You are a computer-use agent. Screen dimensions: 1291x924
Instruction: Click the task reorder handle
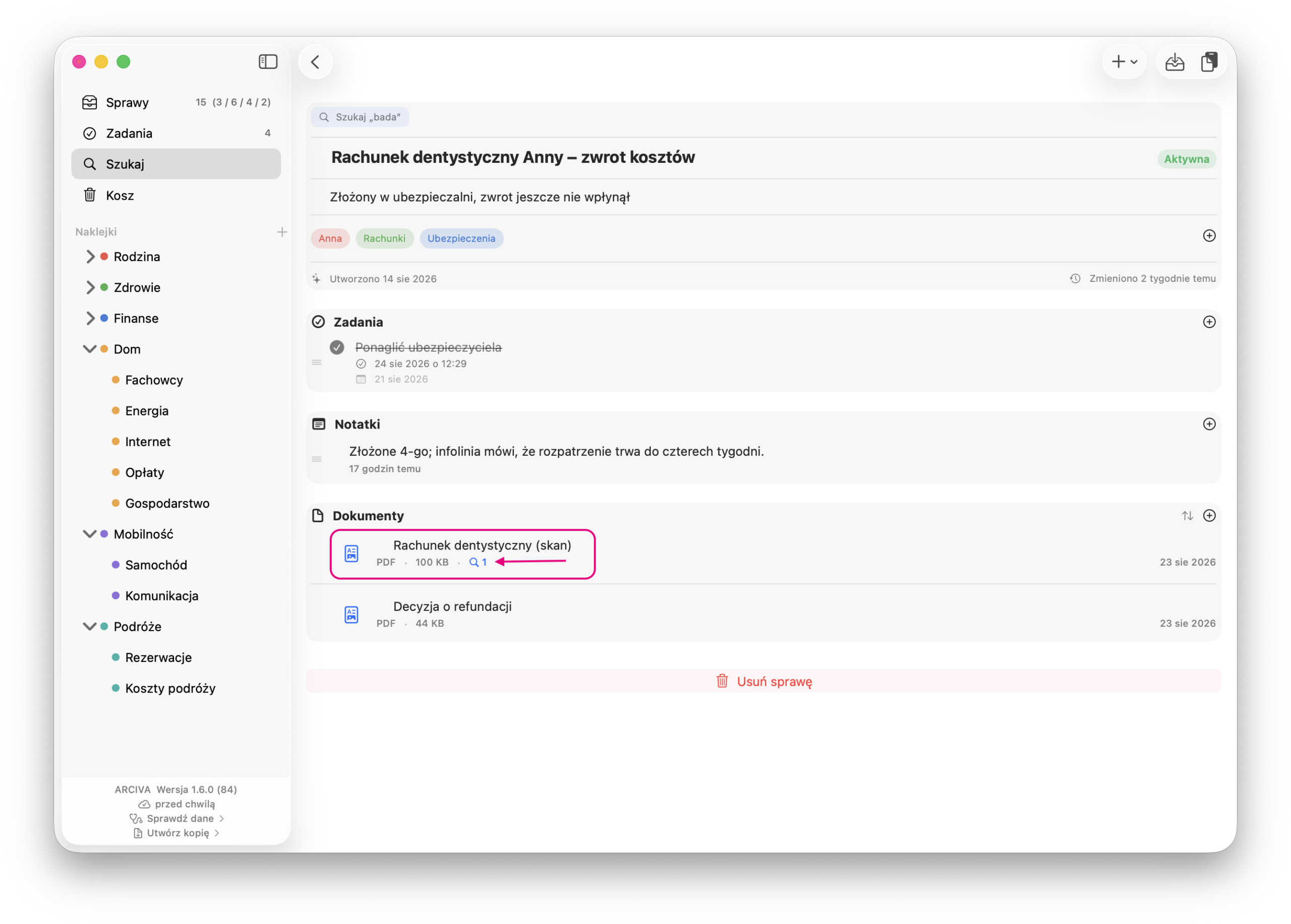[317, 362]
